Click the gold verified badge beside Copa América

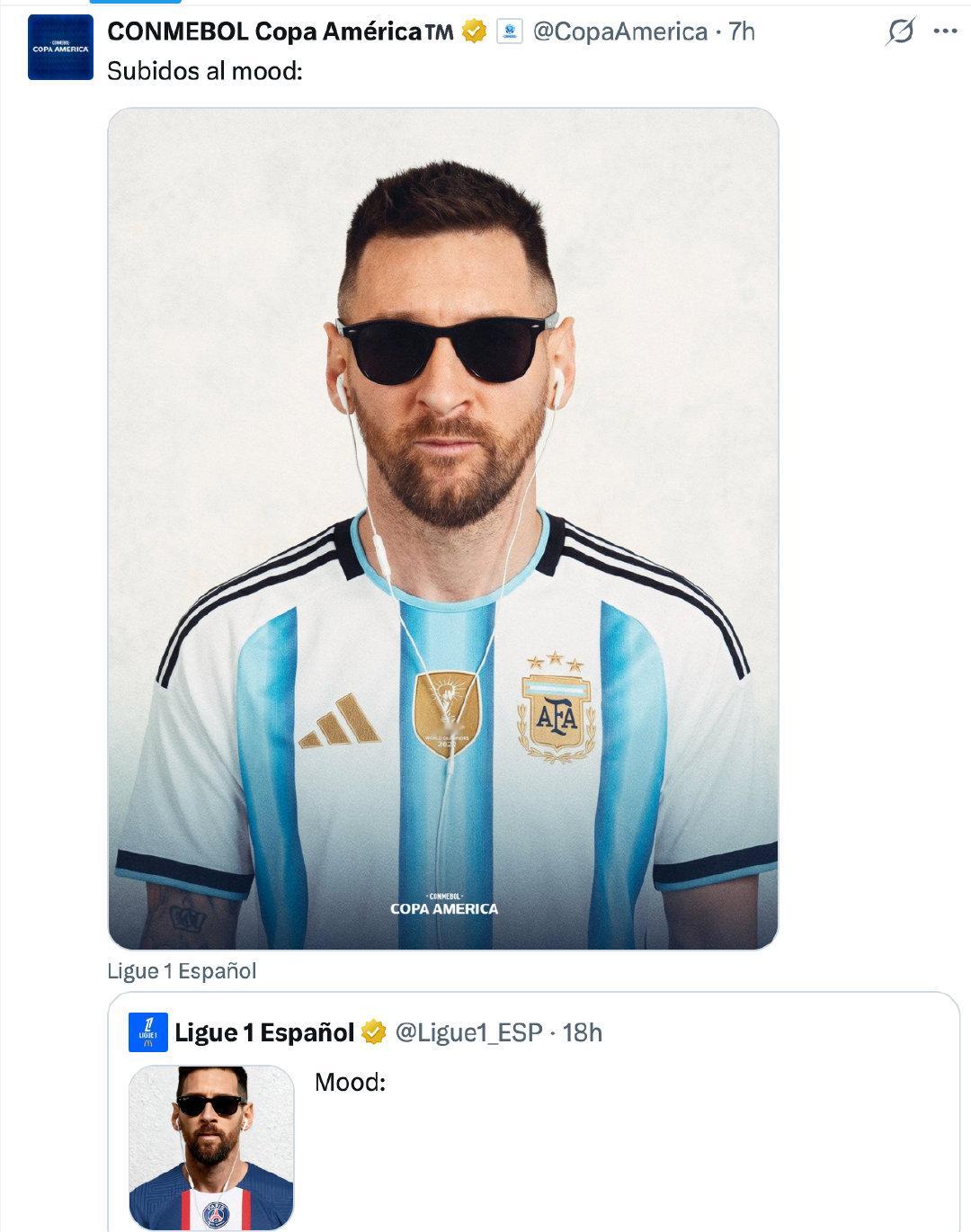474,31
